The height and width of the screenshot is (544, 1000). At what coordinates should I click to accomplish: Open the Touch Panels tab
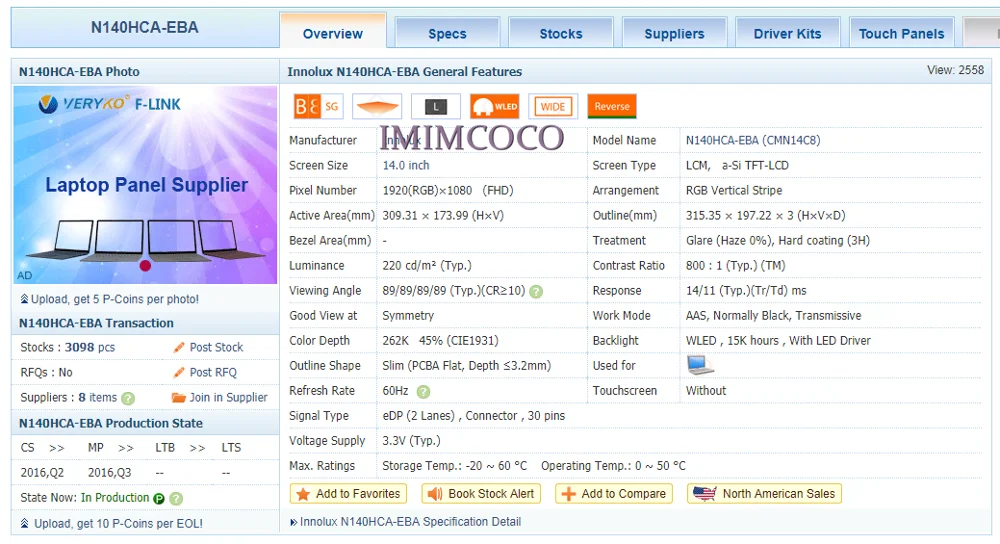pos(901,33)
